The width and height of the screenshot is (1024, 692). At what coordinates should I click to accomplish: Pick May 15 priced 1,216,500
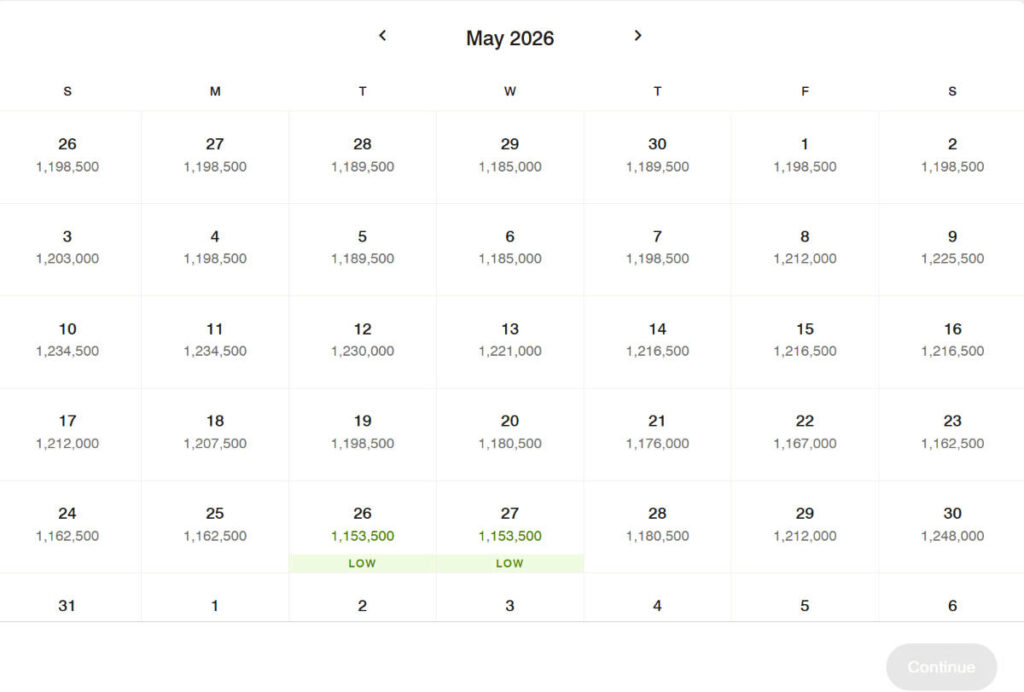click(x=805, y=340)
